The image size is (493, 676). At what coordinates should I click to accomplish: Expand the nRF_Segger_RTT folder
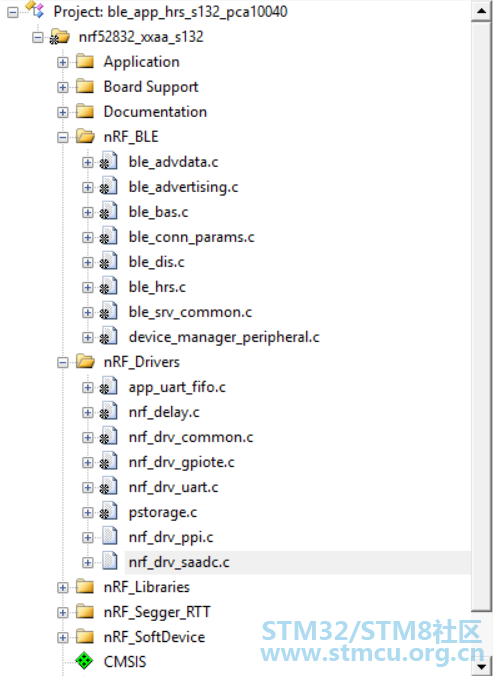click(63, 613)
